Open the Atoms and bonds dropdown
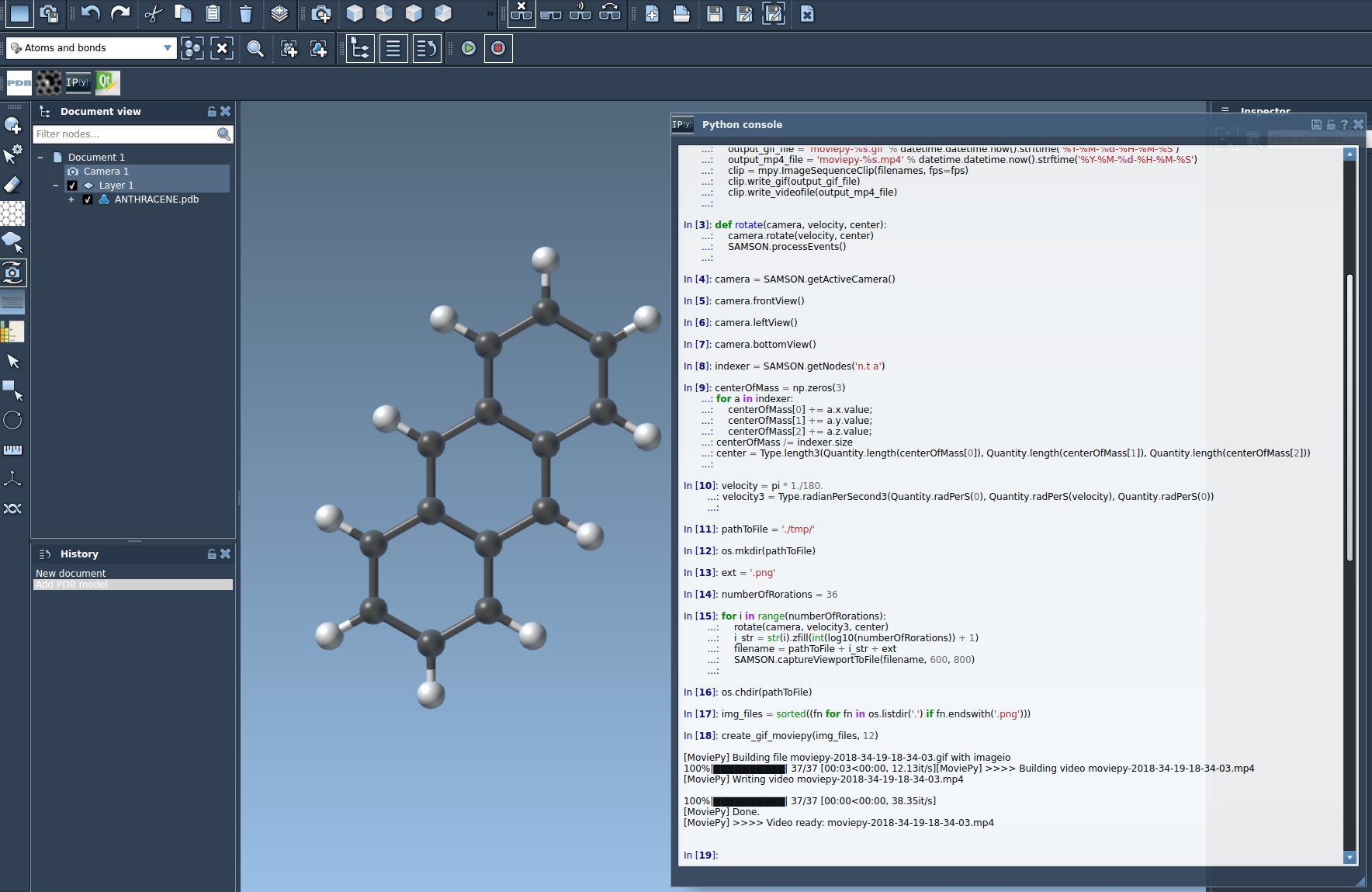Image resolution: width=1372 pixels, height=892 pixels. pyautogui.click(x=91, y=48)
